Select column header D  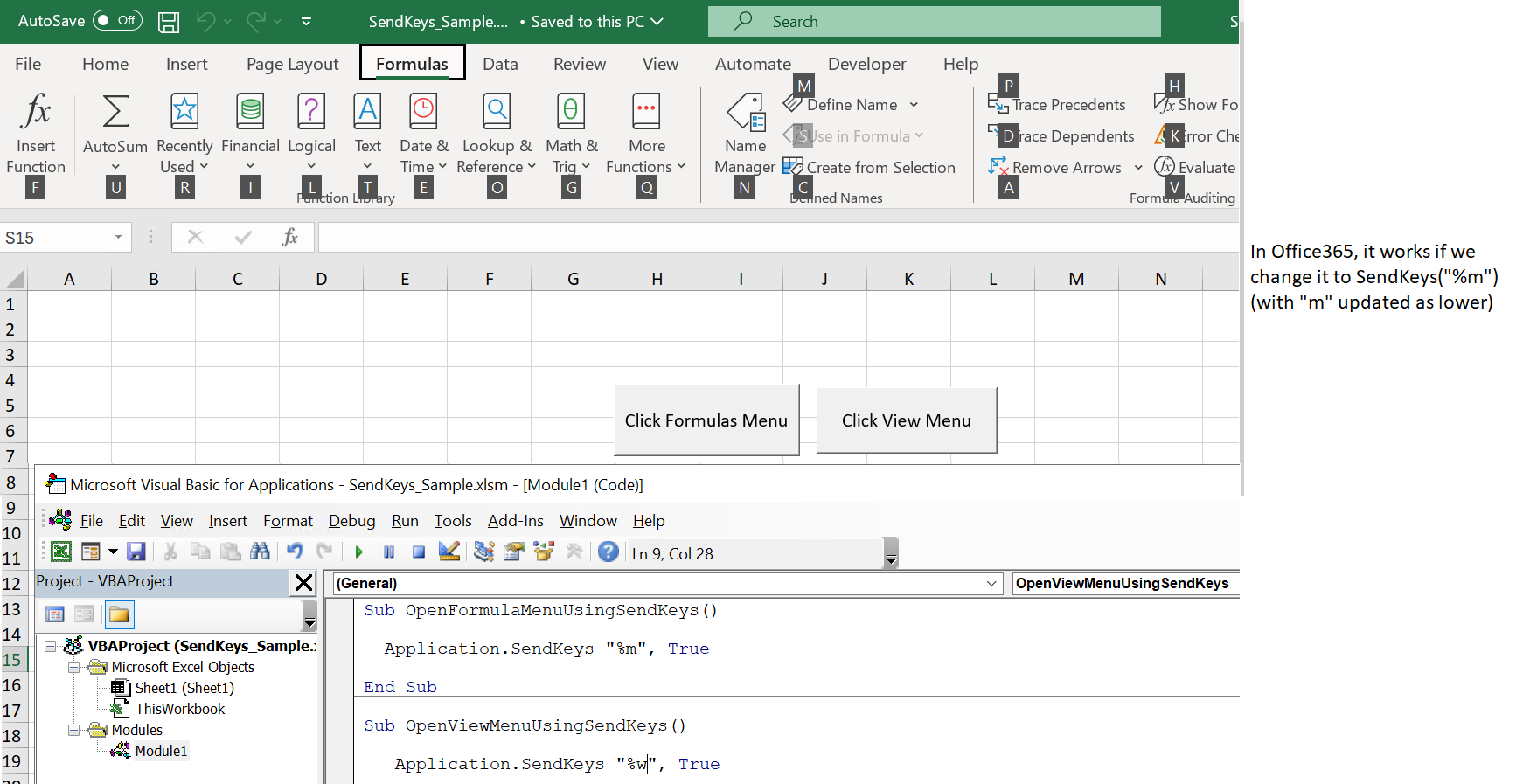(x=321, y=279)
